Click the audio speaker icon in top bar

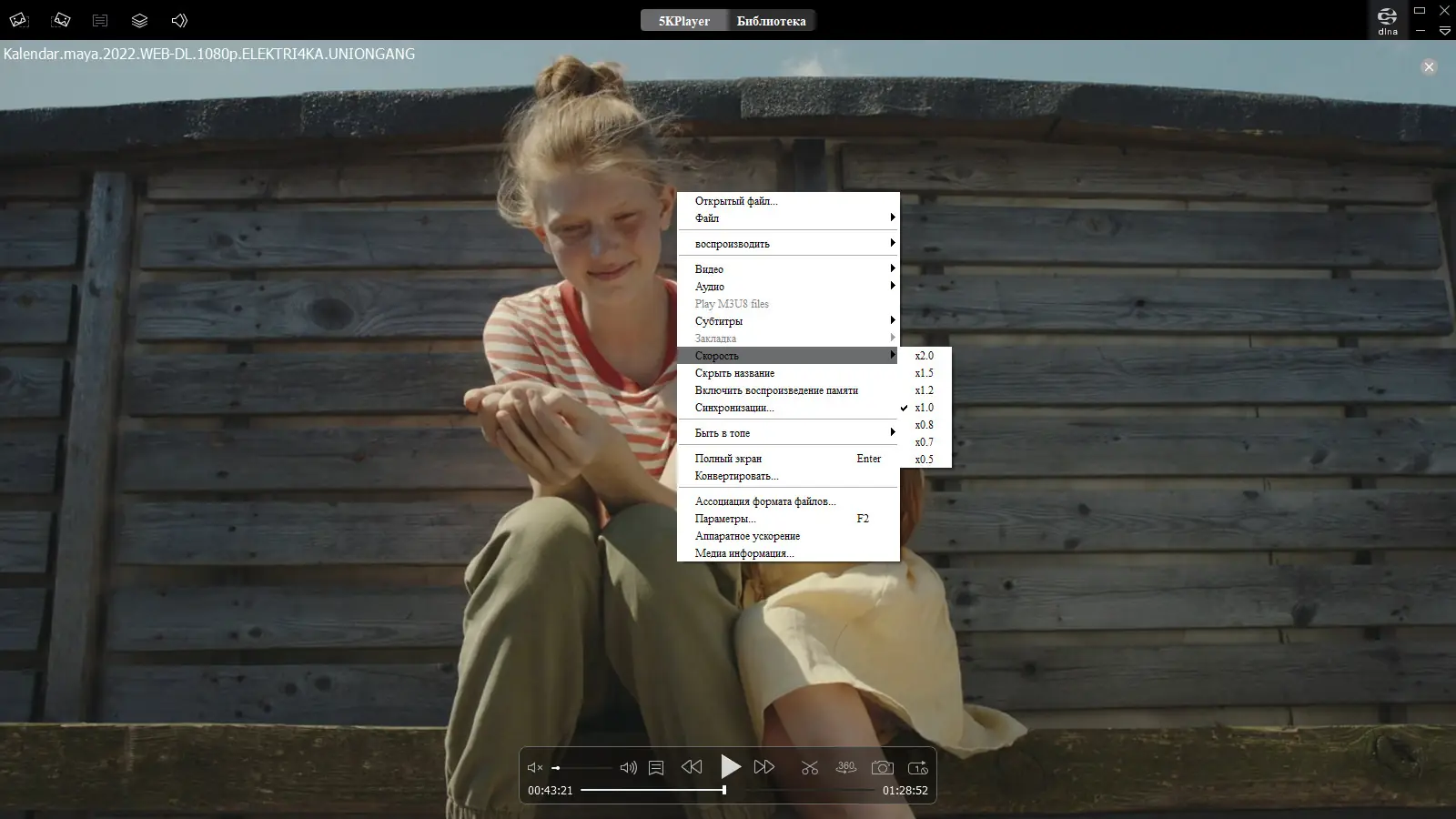179,20
